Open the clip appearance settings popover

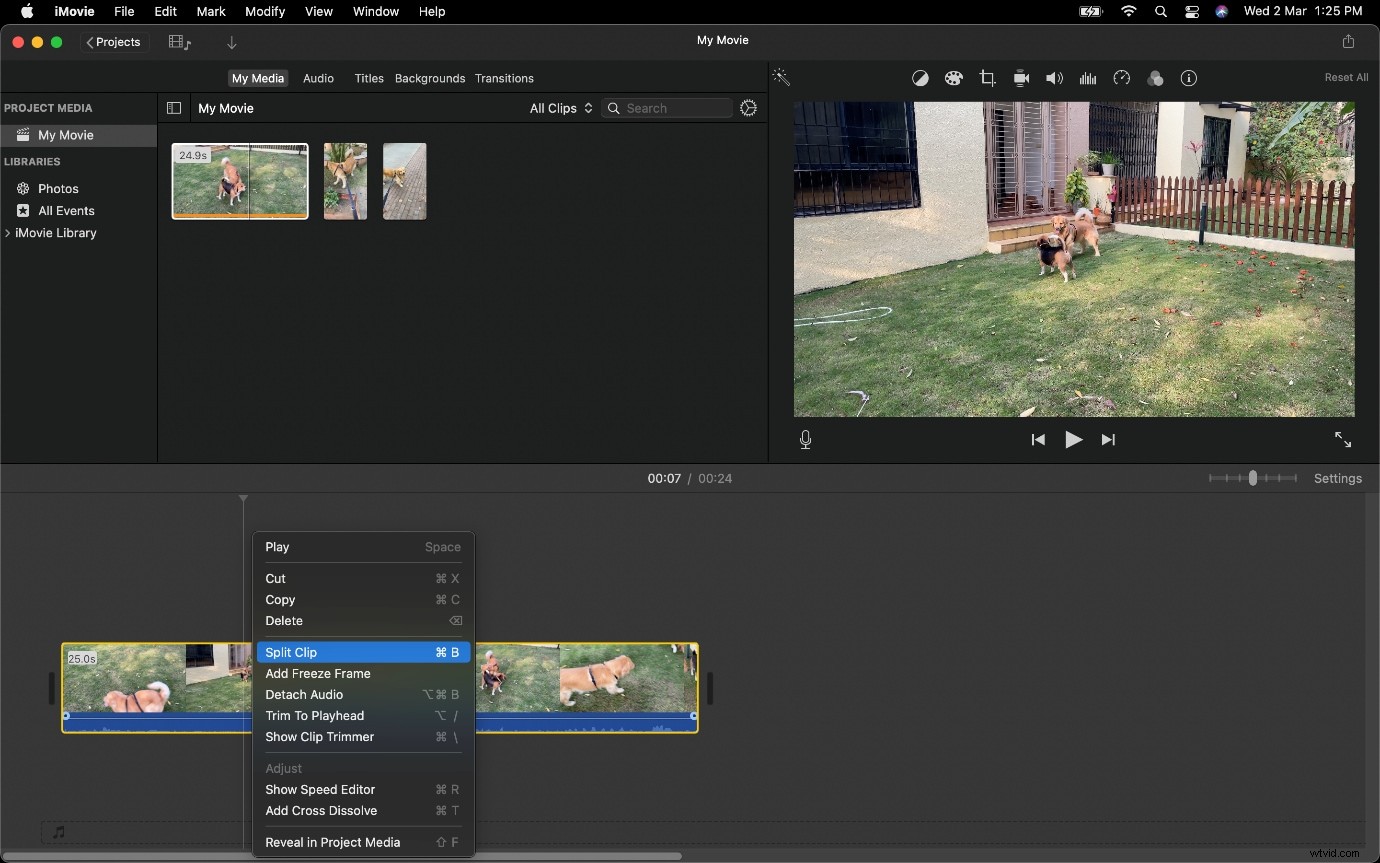coord(1337,478)
